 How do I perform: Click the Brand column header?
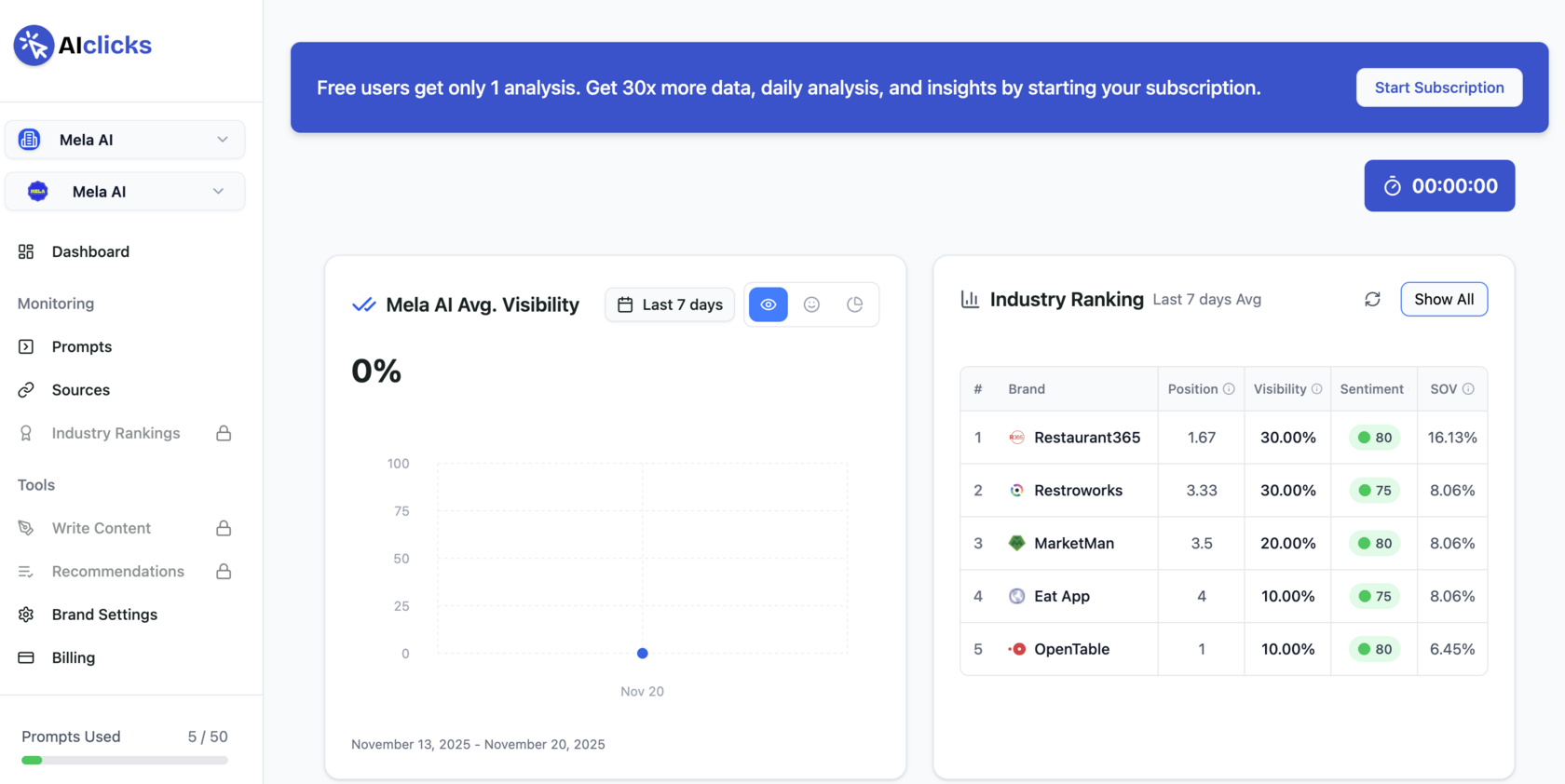1027,389
